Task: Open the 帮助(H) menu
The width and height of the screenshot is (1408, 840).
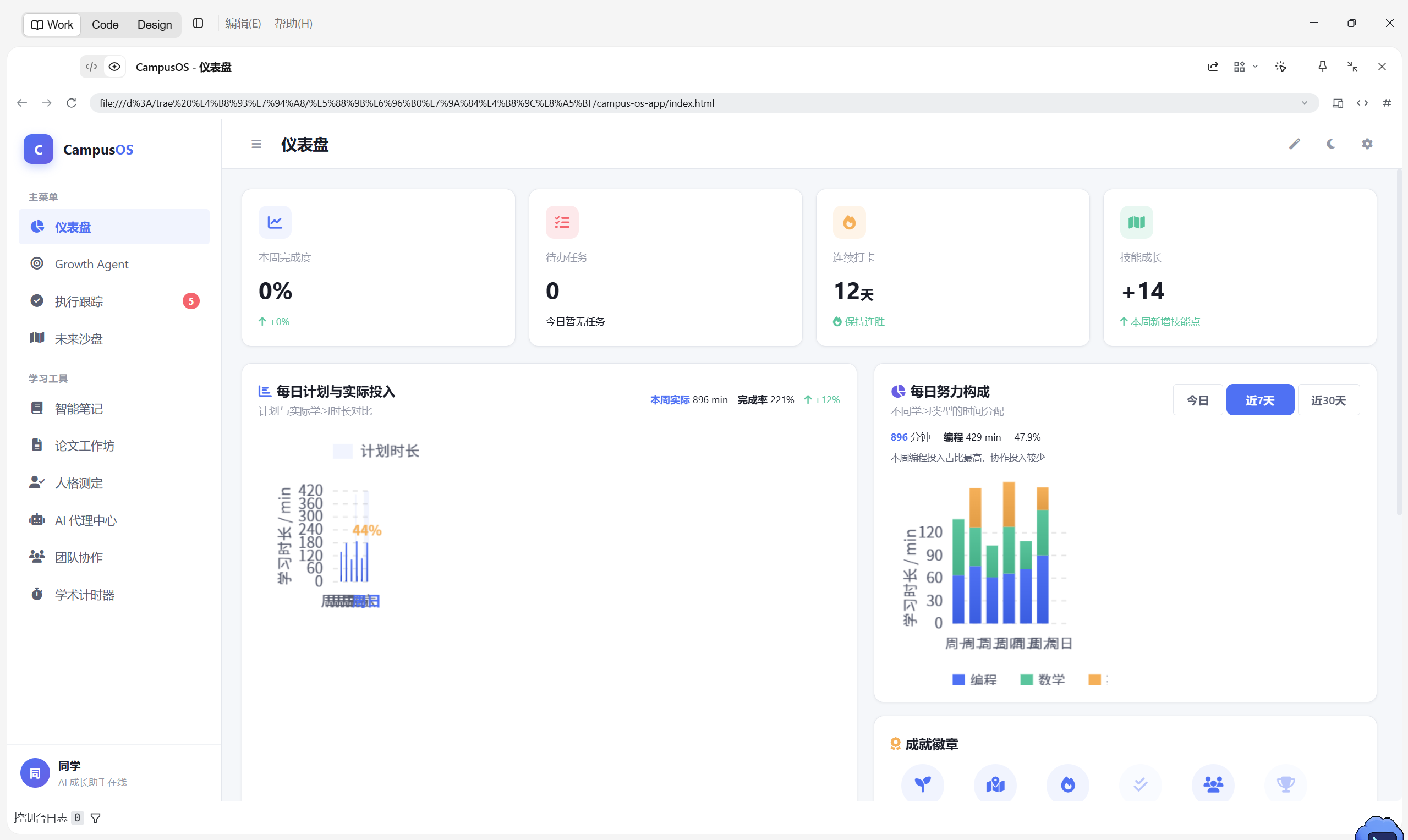Action: coord(293,24)
